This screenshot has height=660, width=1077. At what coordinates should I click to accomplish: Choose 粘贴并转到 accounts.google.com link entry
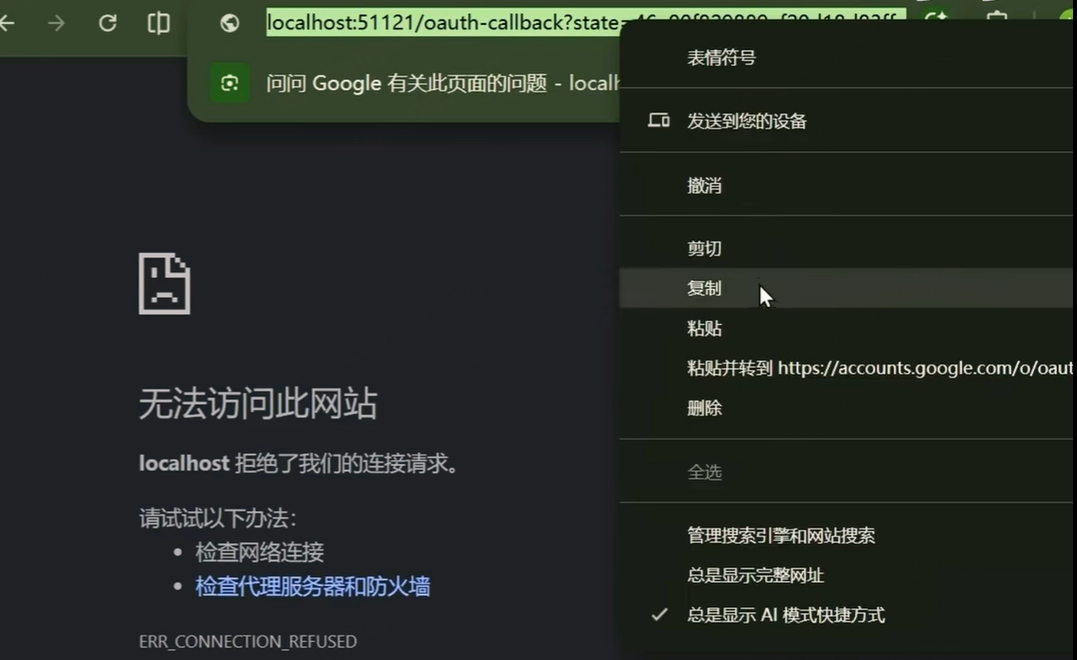(x=846, y=368)
